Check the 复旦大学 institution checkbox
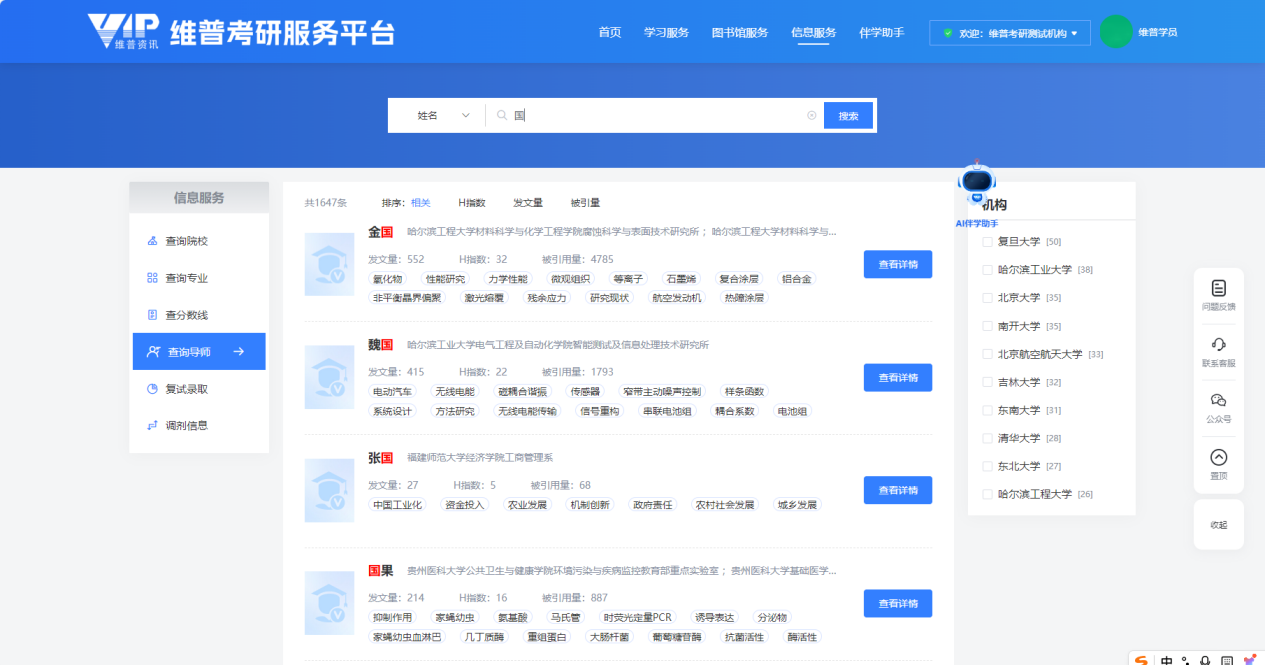The height and width of the screenshot is (665, 1265). pos(988,242)
